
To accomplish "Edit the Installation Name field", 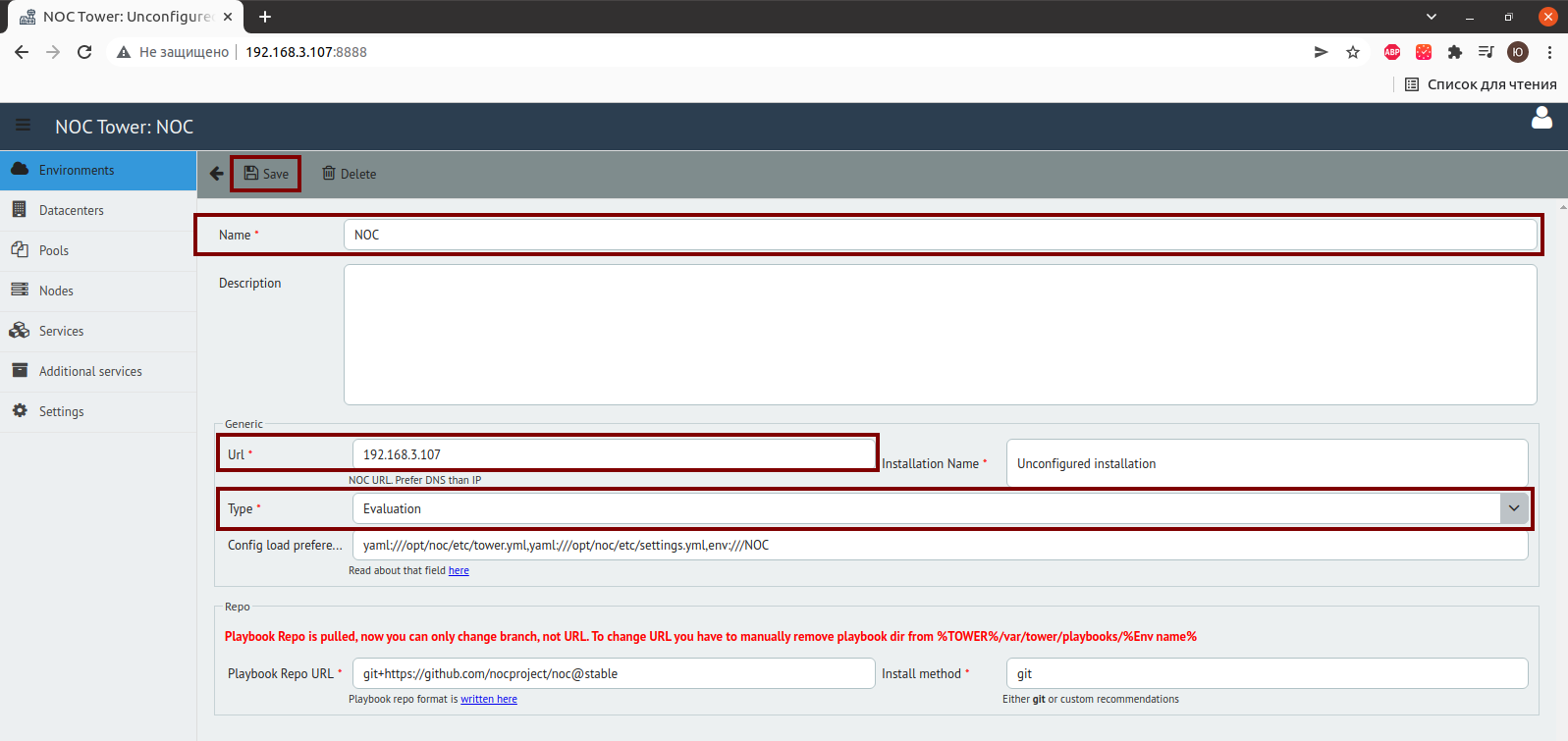I will click(x=1267, y=463).
